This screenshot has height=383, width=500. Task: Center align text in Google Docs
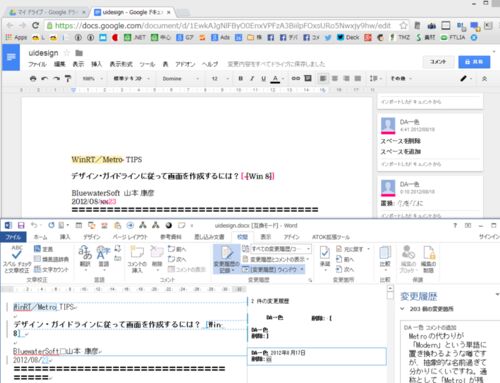click(x=335, y=78)
